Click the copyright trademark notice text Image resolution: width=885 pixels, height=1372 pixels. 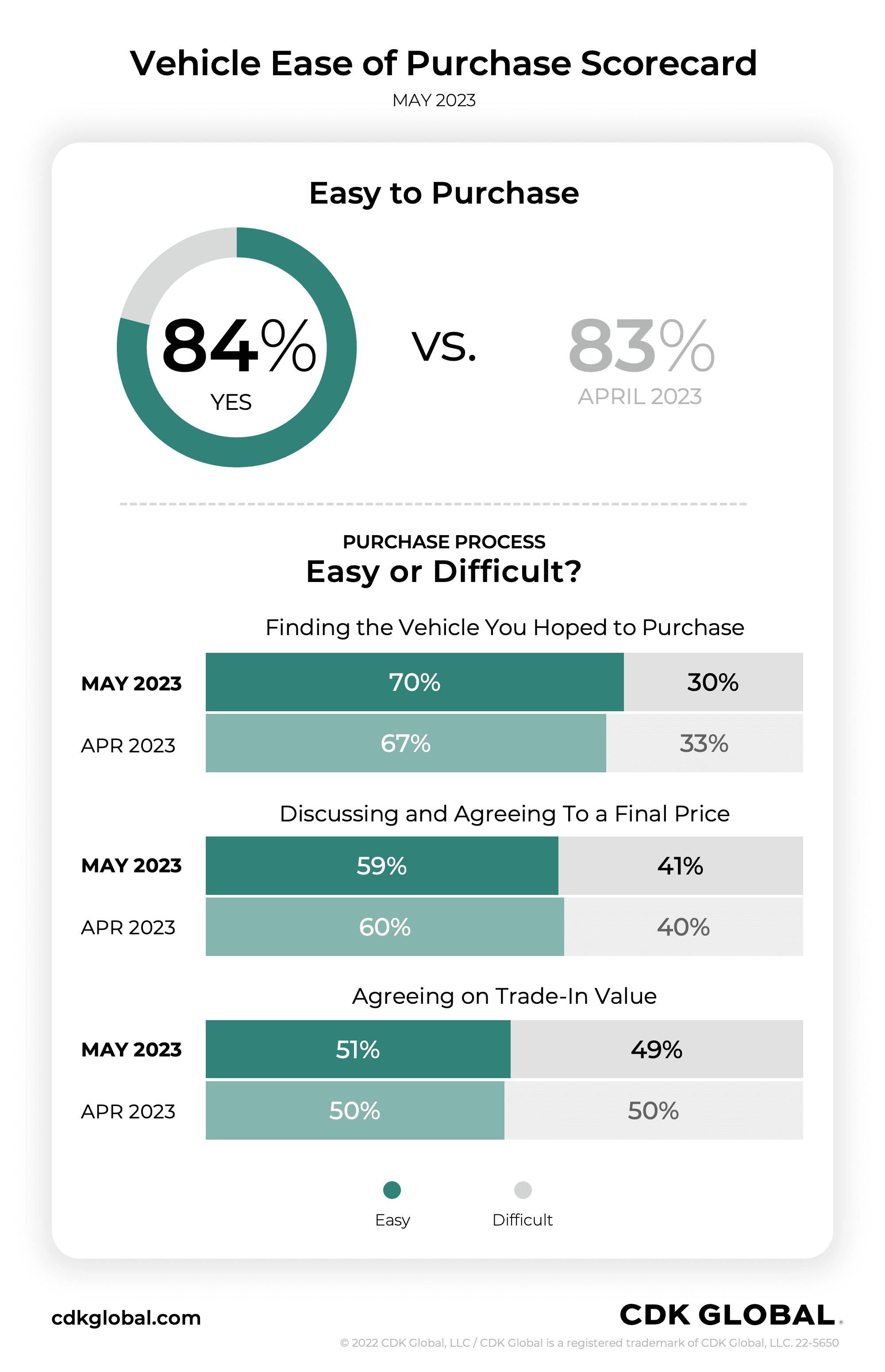tap(589, 1343)
